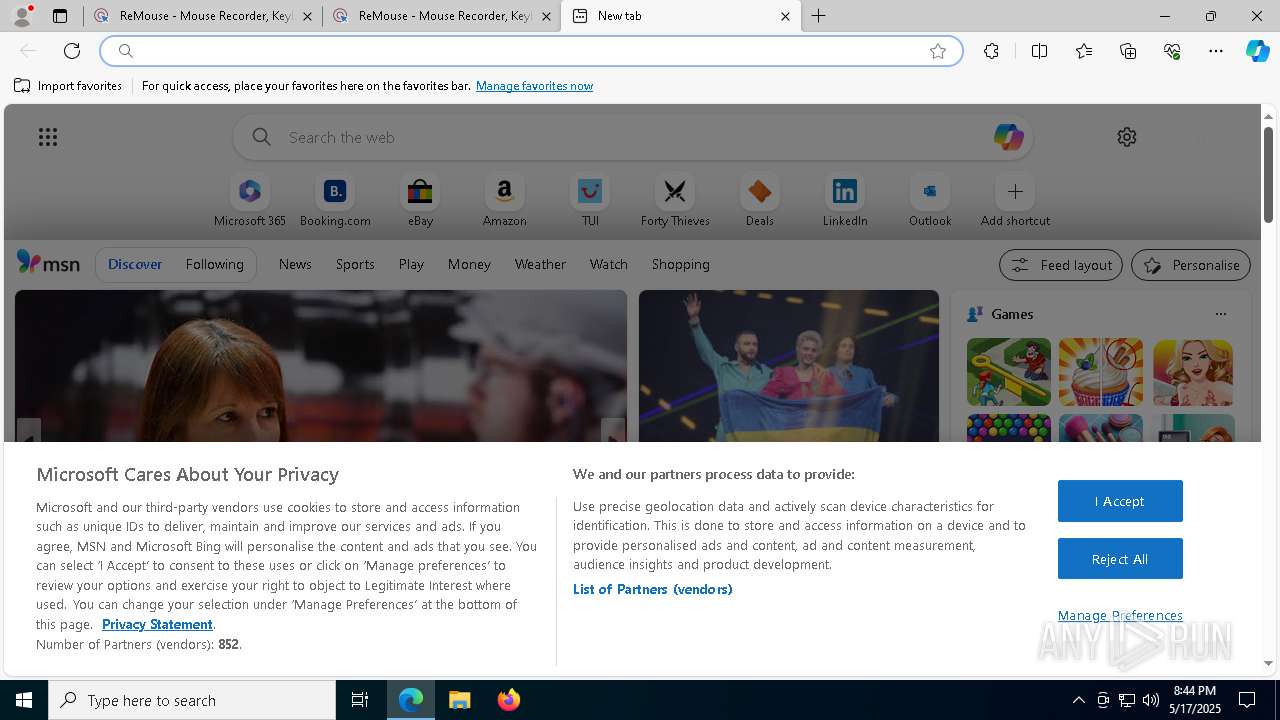Open the Games card more options
The width and height of the screenshot is (1280, 720).
(x=1220, y=314)
